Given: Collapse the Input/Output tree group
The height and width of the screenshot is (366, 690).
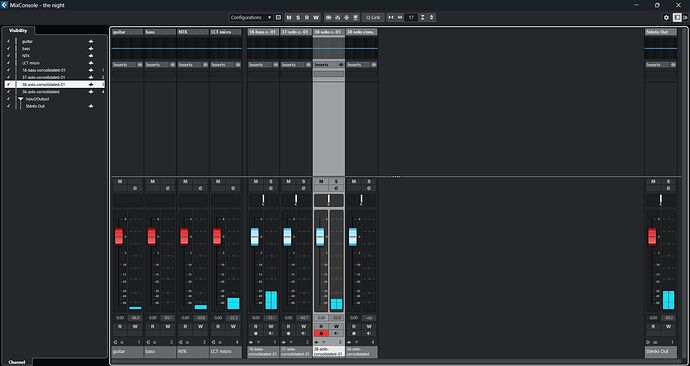Looking at the screenshot, I should [x=20, y=99].
